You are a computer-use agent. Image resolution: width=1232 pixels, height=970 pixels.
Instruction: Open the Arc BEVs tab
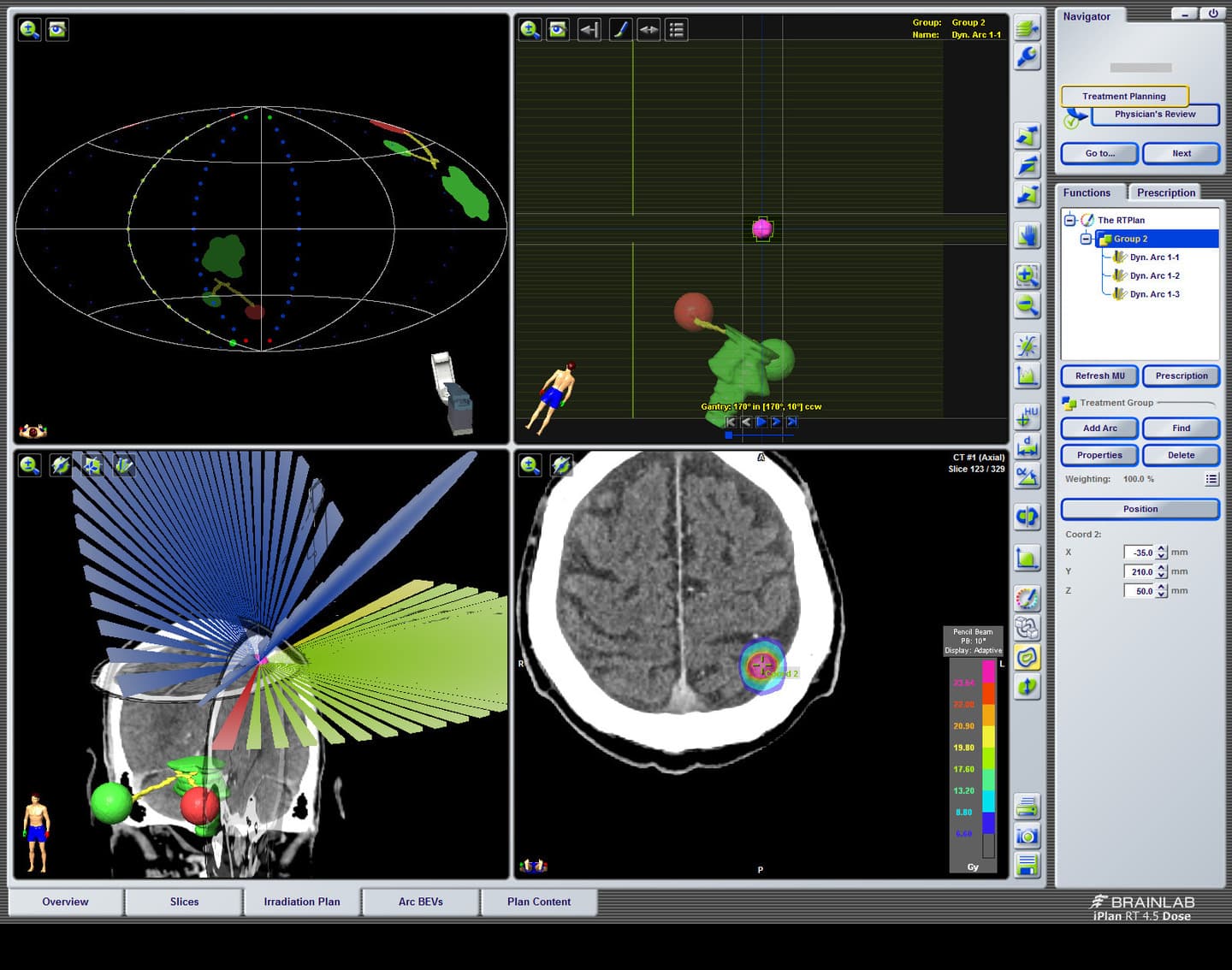pyautogui.click(x=420, y=902)
